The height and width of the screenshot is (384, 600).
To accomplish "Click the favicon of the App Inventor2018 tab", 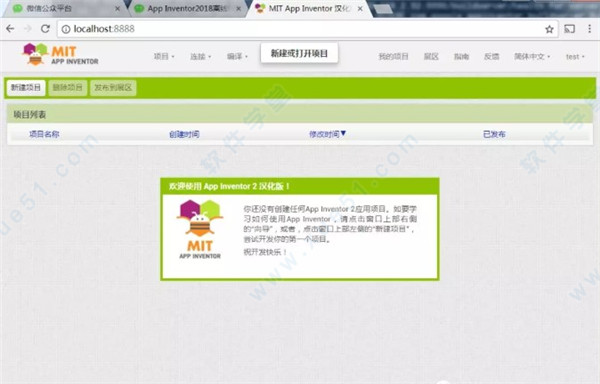I will pos(139,8).
